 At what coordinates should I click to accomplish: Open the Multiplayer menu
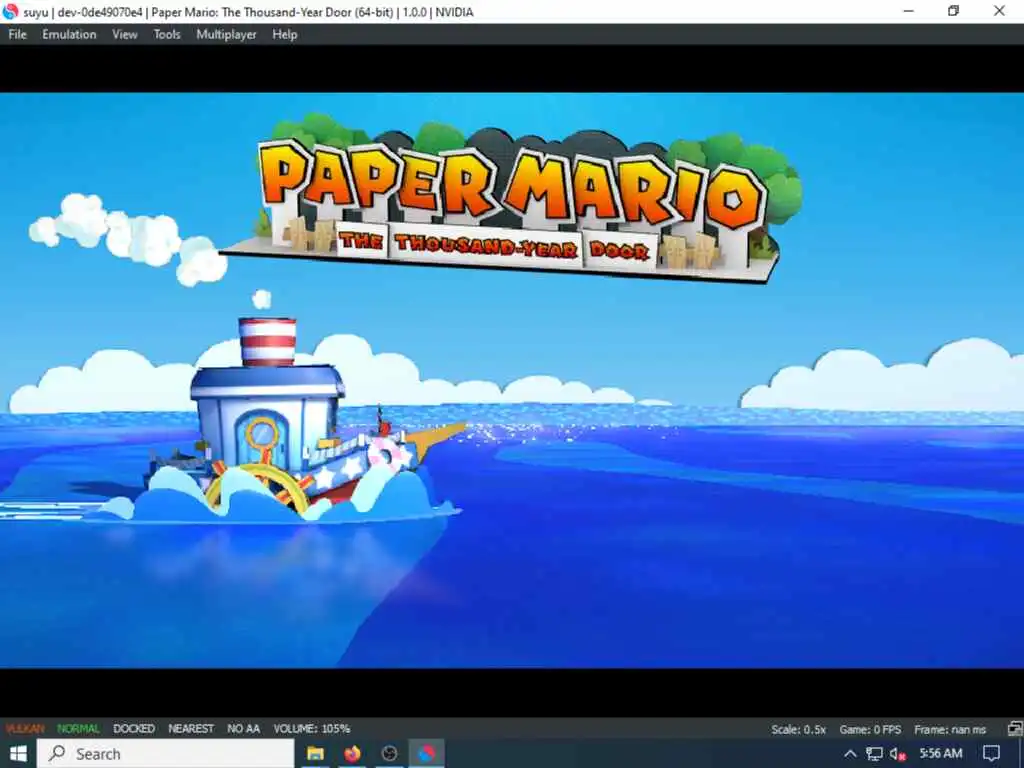(x=227, y=35)
